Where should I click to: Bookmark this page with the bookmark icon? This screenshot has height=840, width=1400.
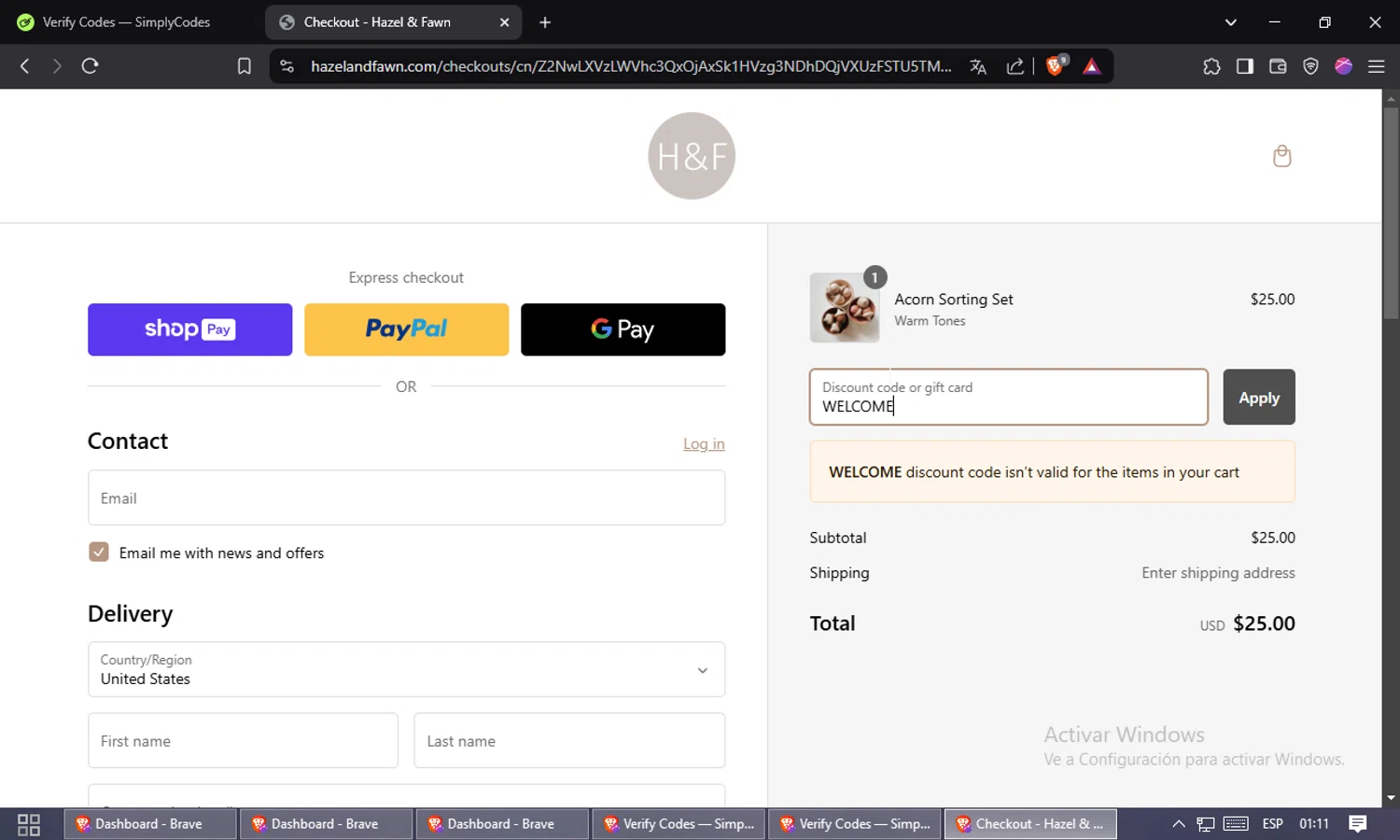(245, 66)
